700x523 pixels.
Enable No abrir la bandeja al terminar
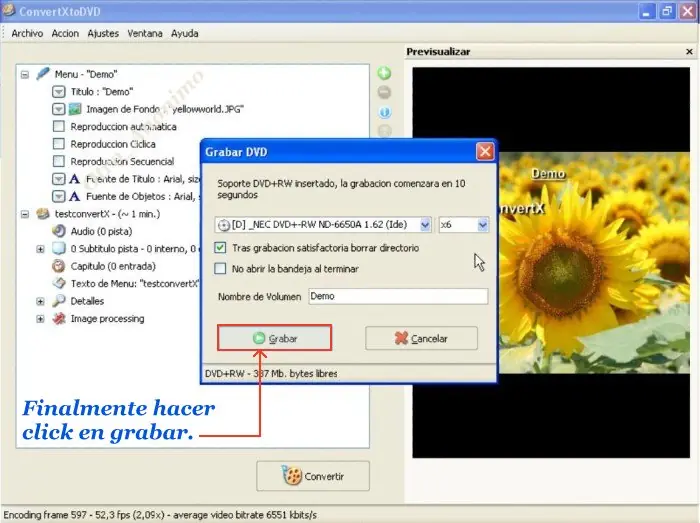pos(221,269)
